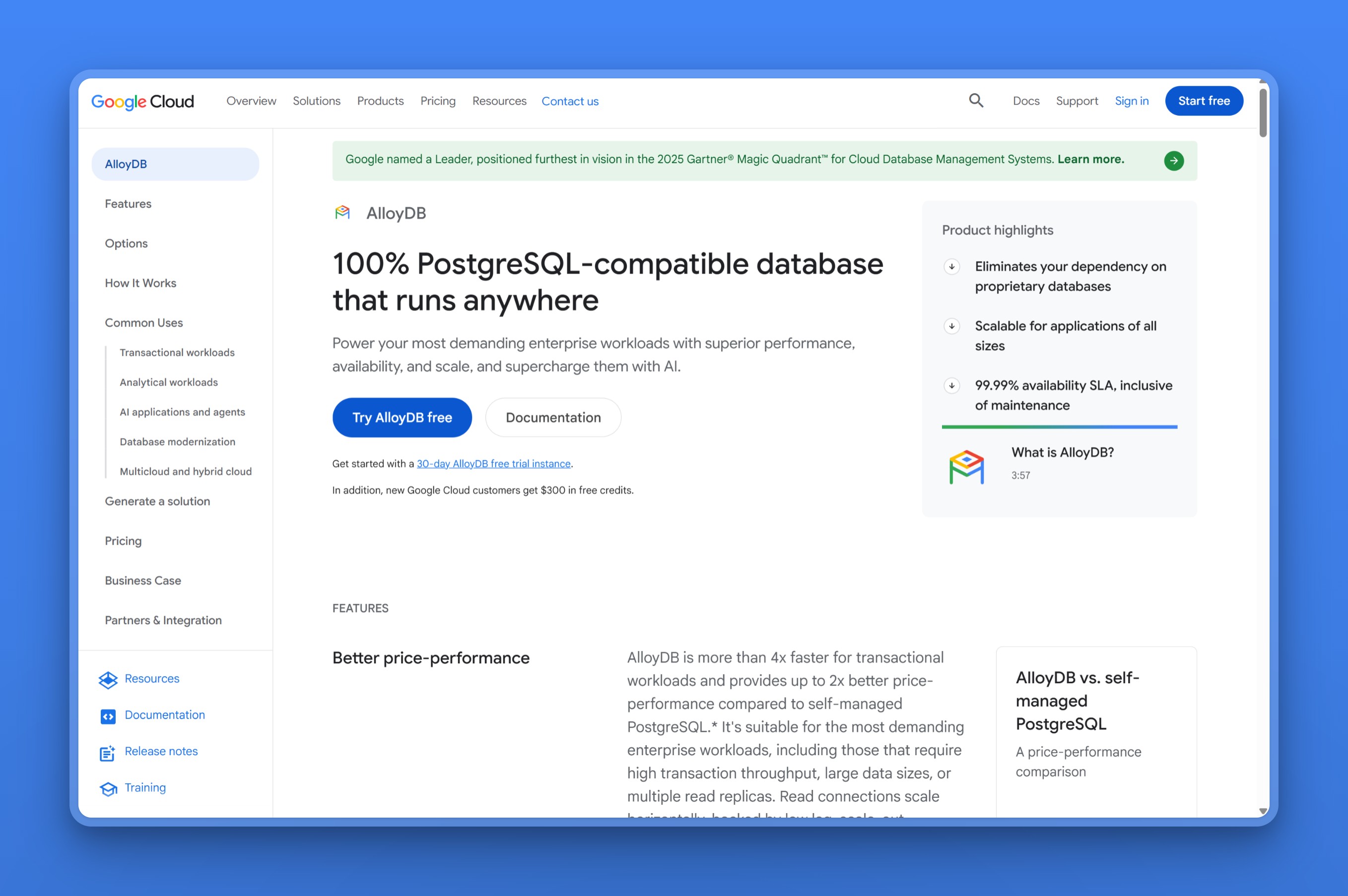Go to Partners & Integration section

[x=163, y=620]
